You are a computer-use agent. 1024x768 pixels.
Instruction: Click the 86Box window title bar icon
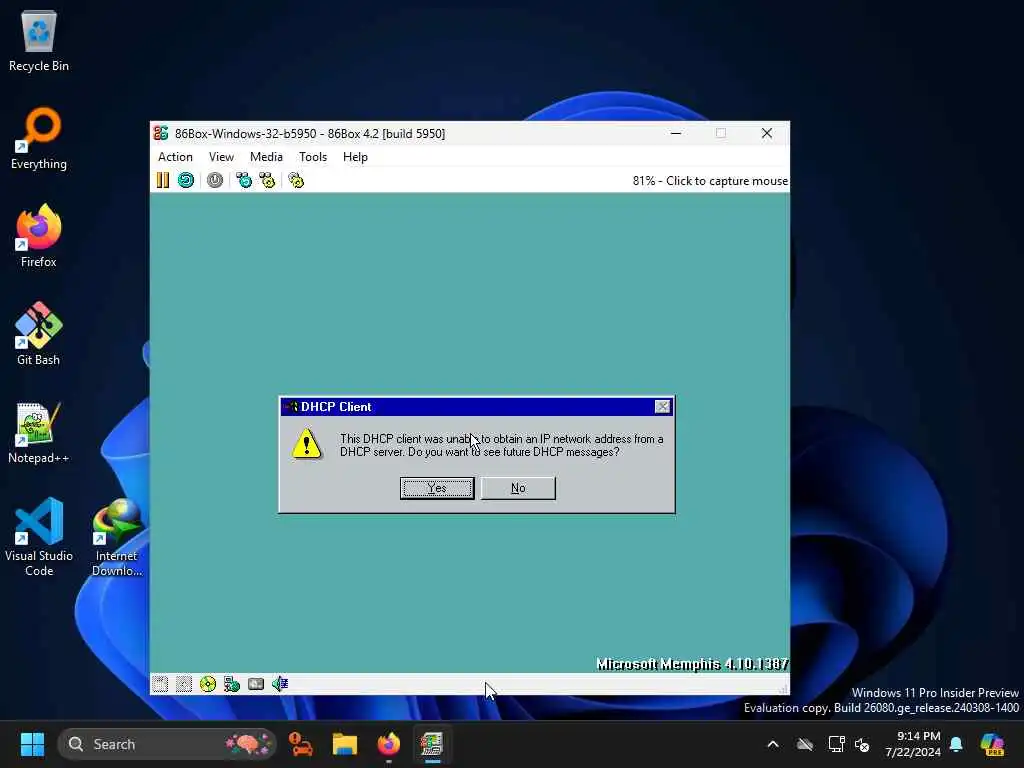(161, 133)
